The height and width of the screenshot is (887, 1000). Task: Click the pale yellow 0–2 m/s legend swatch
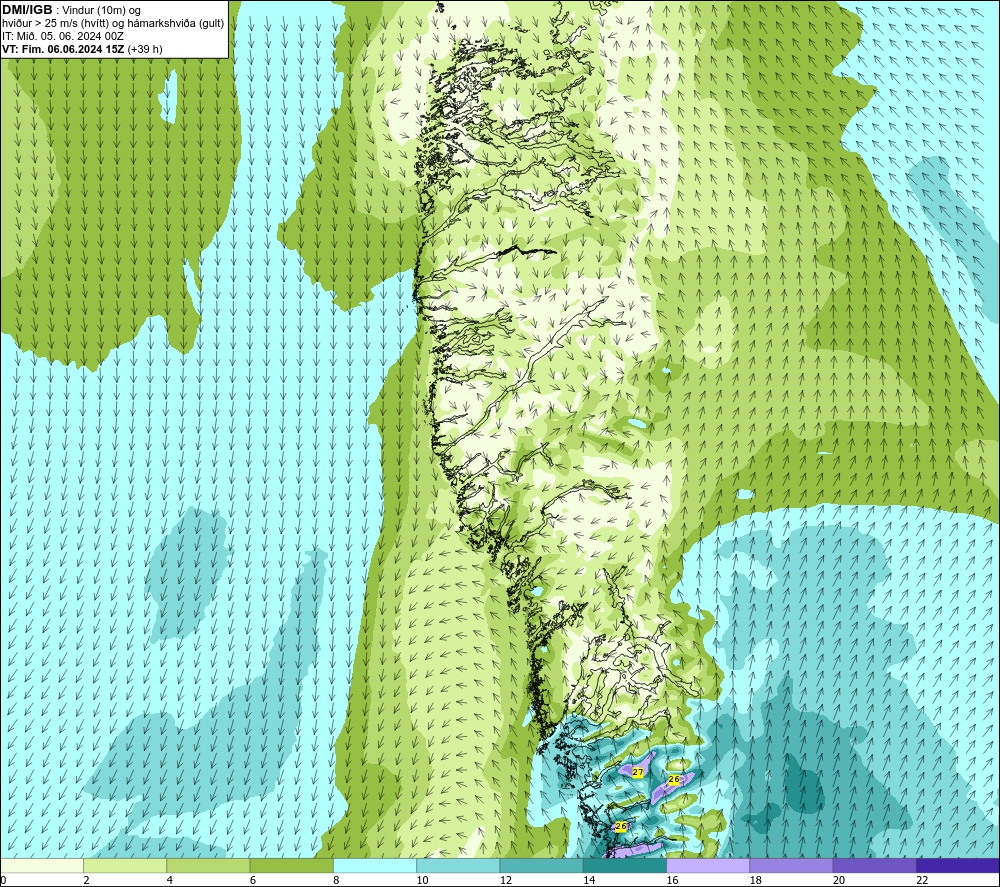(x=41, y=865)
